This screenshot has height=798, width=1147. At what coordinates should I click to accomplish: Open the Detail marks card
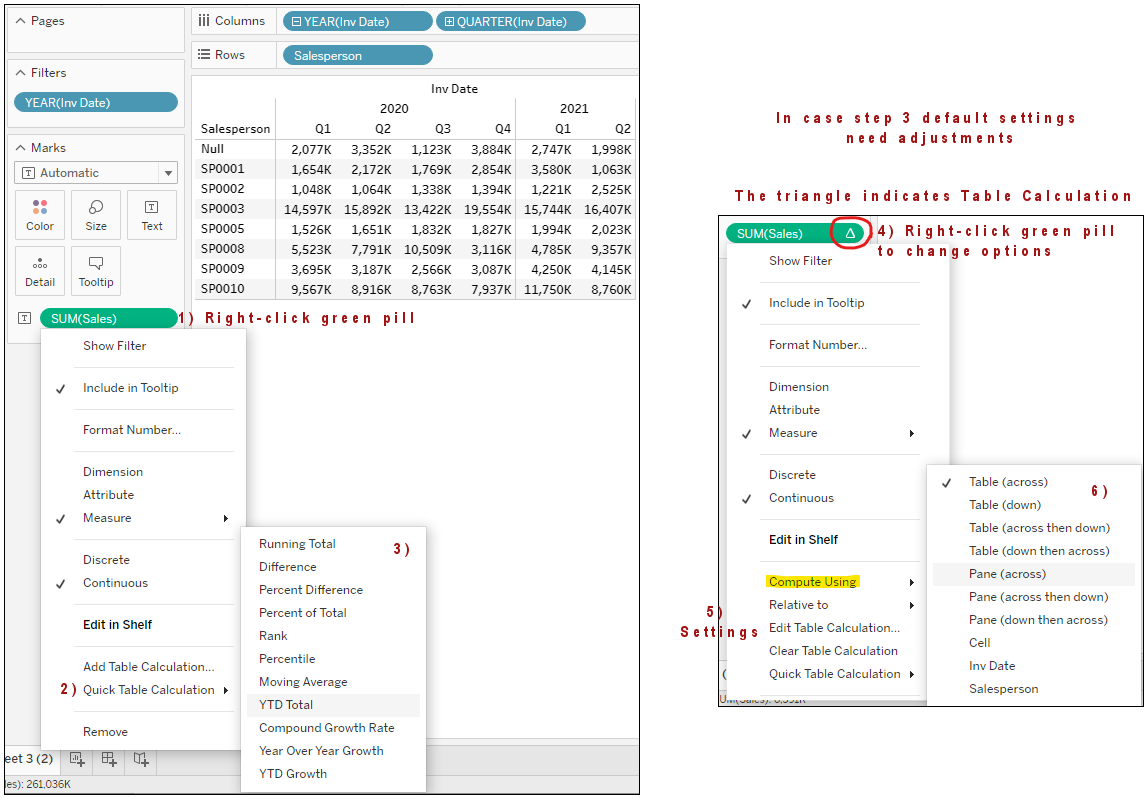pos(40,271)
